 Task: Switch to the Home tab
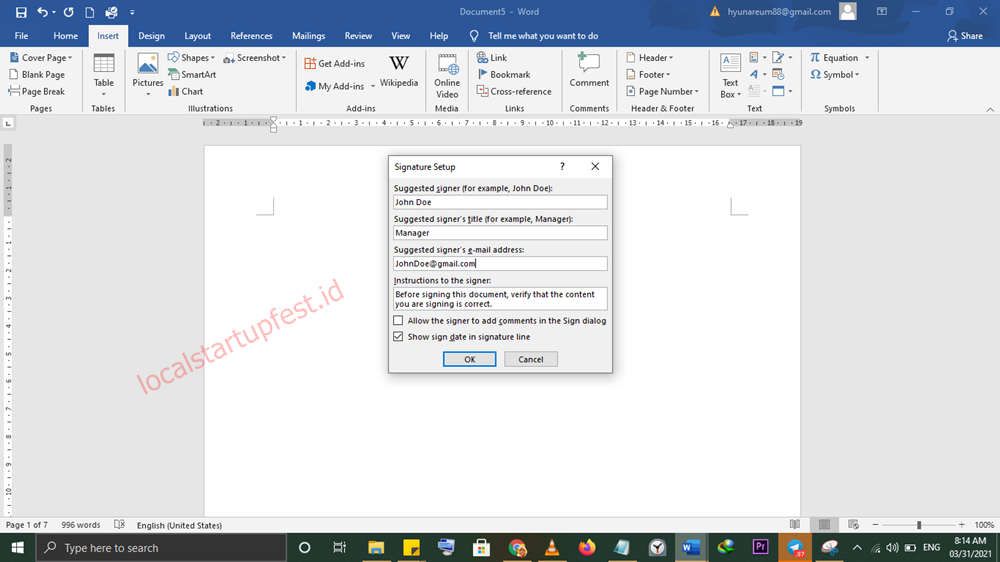pos(66,36)
